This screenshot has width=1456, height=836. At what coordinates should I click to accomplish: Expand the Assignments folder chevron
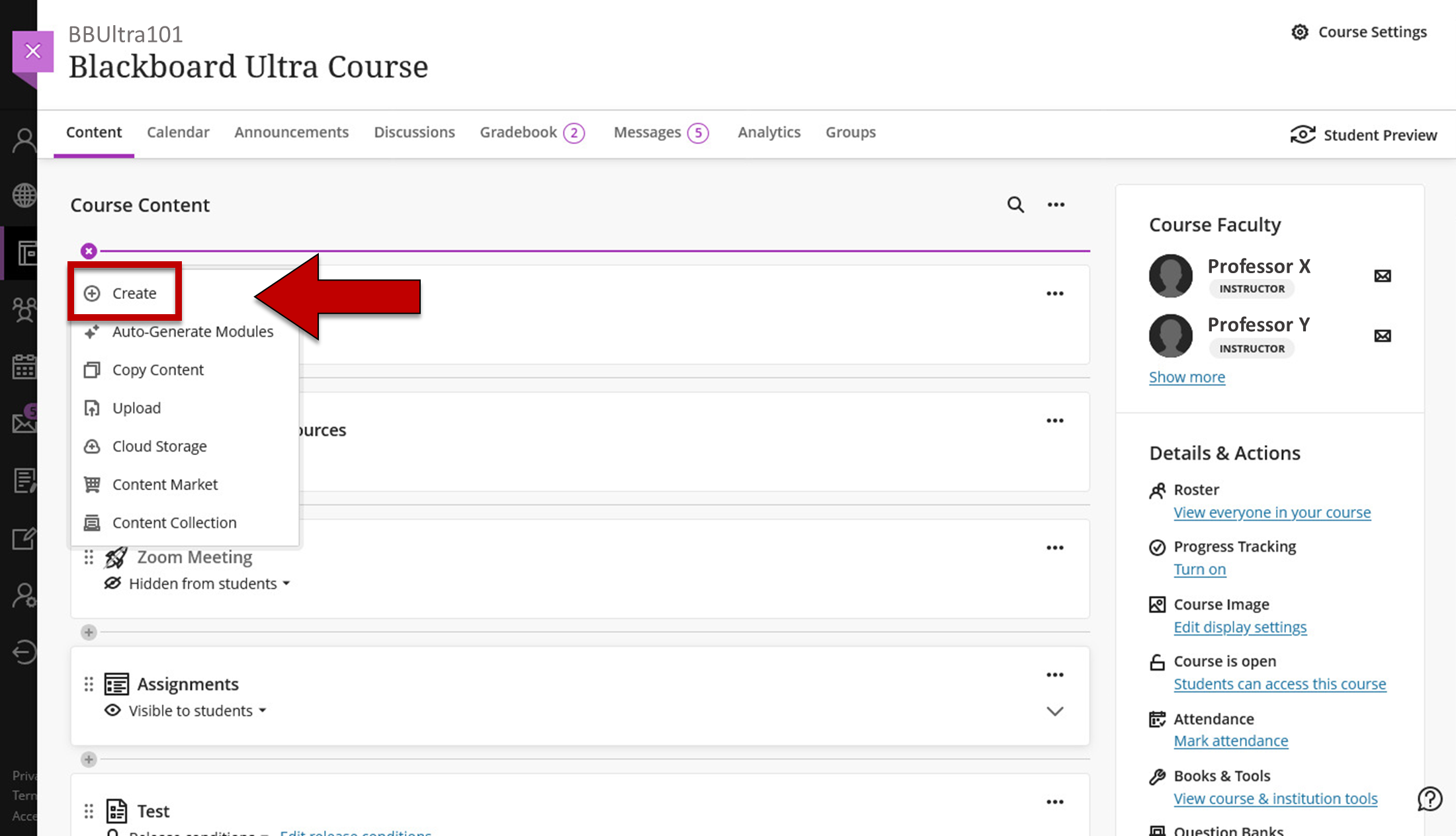[x=1055, y=712]
